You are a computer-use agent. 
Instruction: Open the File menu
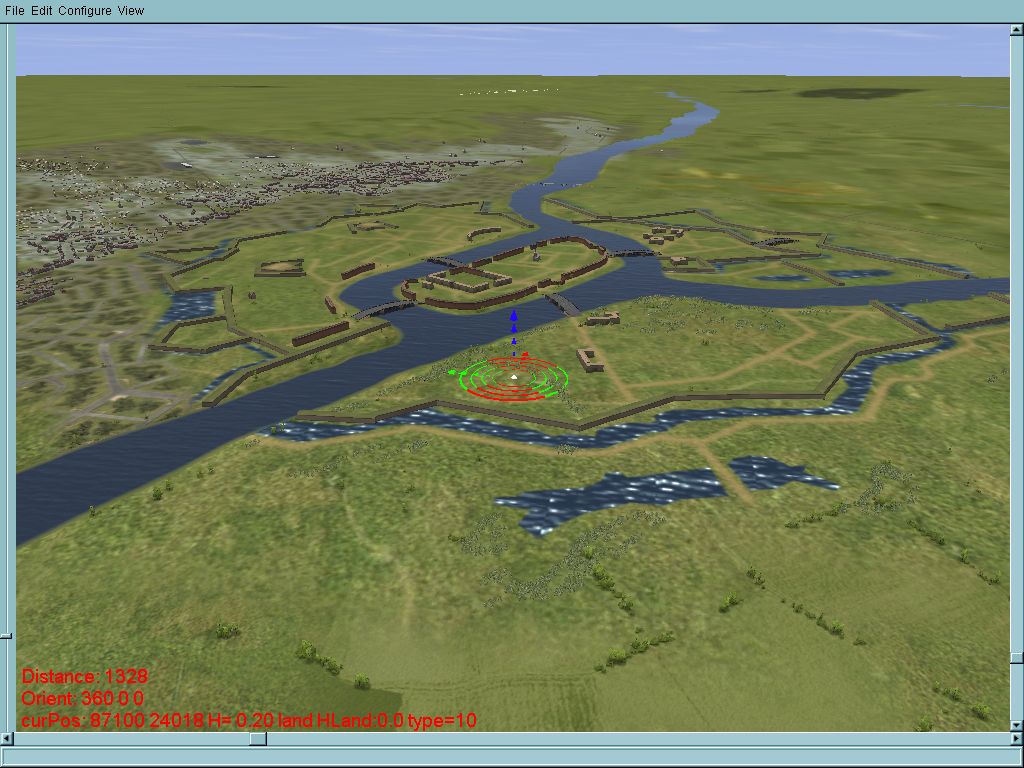pos(14,10)
